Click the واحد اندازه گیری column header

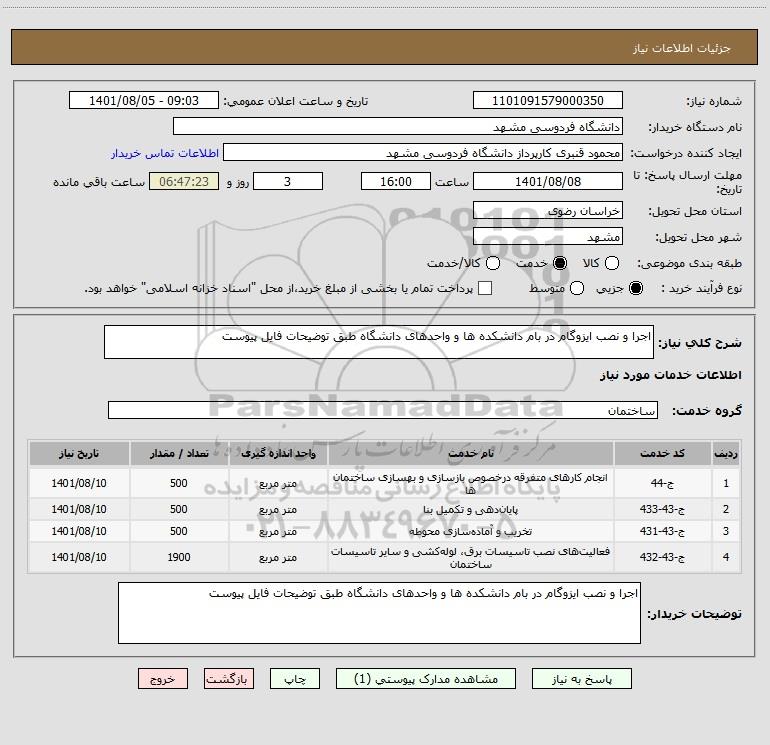[278, 453]
